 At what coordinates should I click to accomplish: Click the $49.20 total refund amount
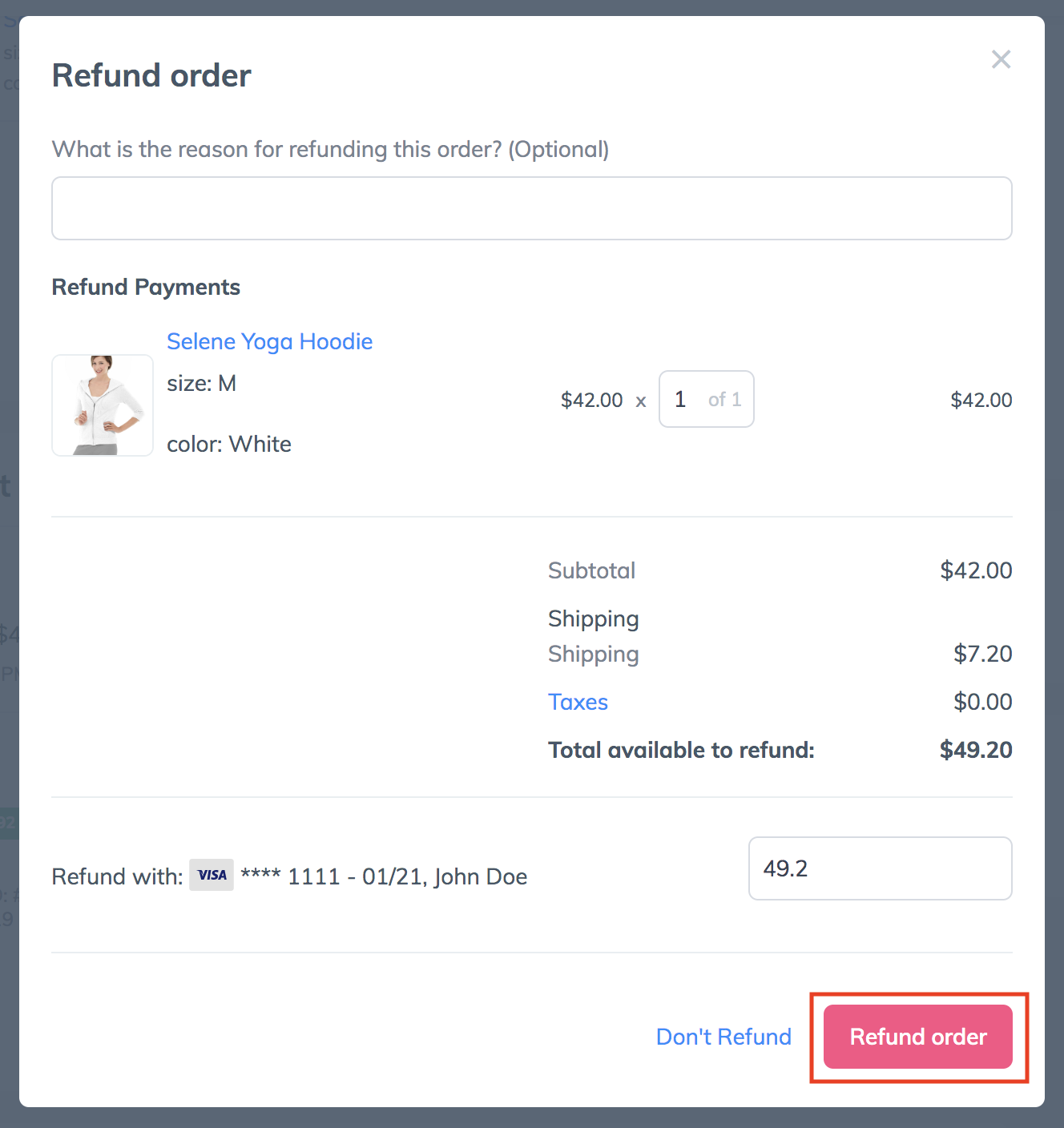tap(976, 750)
